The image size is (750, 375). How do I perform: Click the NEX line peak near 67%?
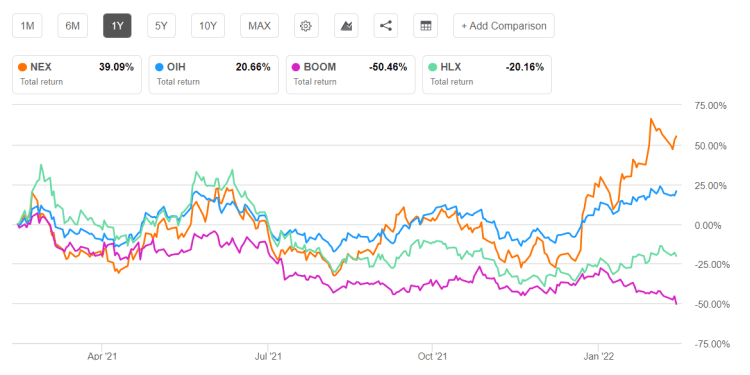click(651, 119)
